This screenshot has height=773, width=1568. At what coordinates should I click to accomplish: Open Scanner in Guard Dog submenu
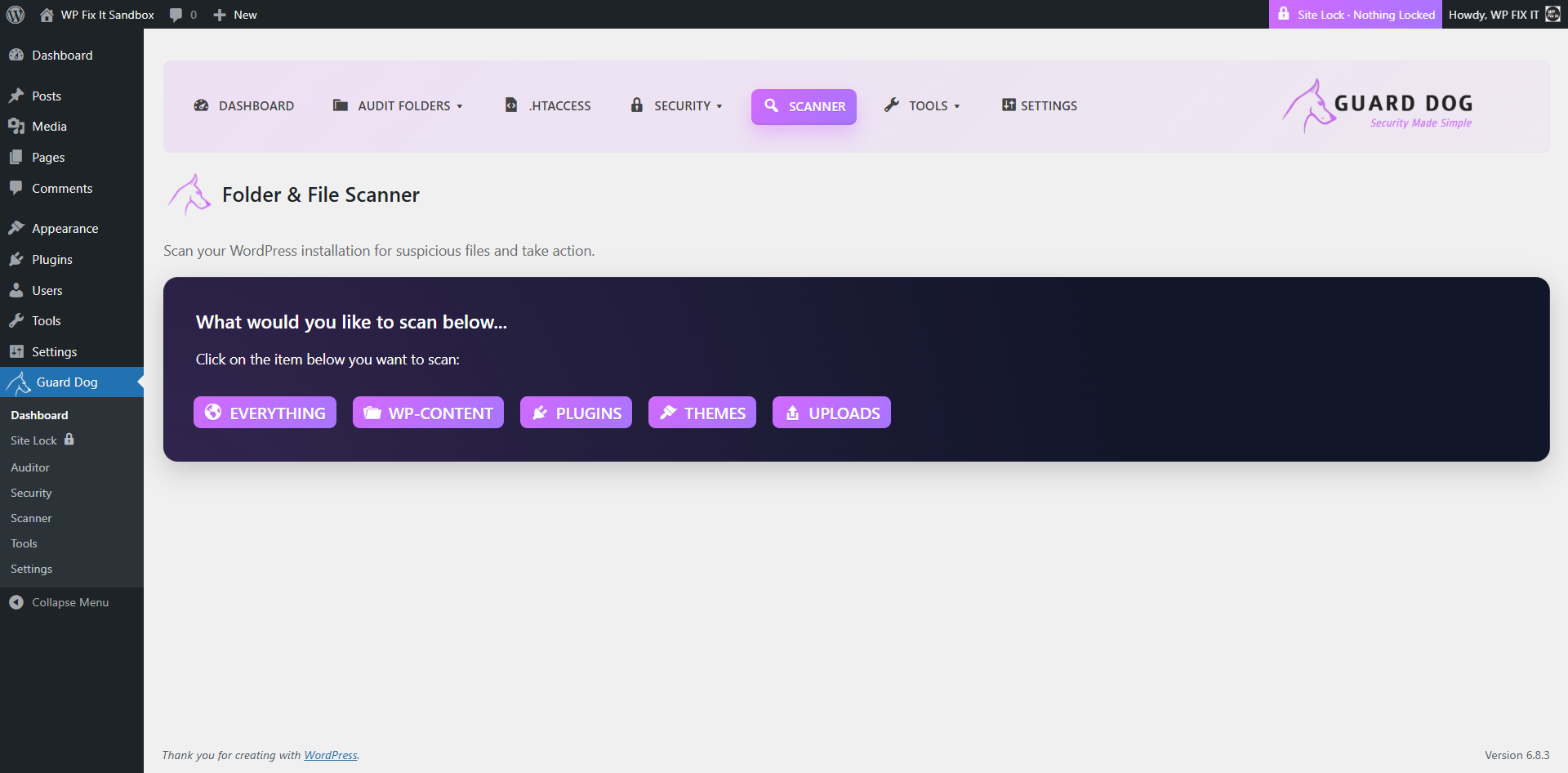coord(31,518)
